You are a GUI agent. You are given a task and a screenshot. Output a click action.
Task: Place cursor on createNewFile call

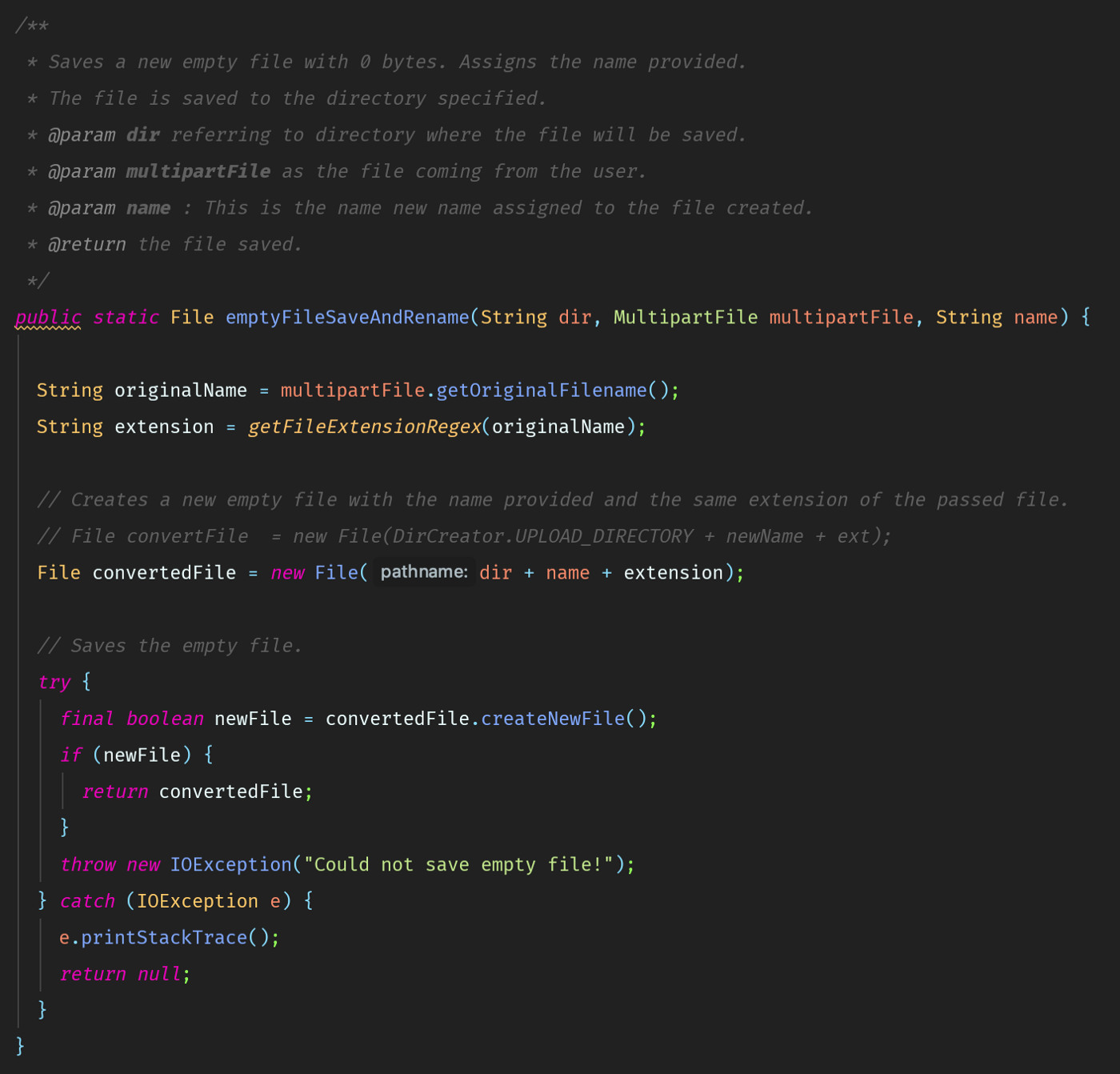pyautogui.click(x=553, y=719)
